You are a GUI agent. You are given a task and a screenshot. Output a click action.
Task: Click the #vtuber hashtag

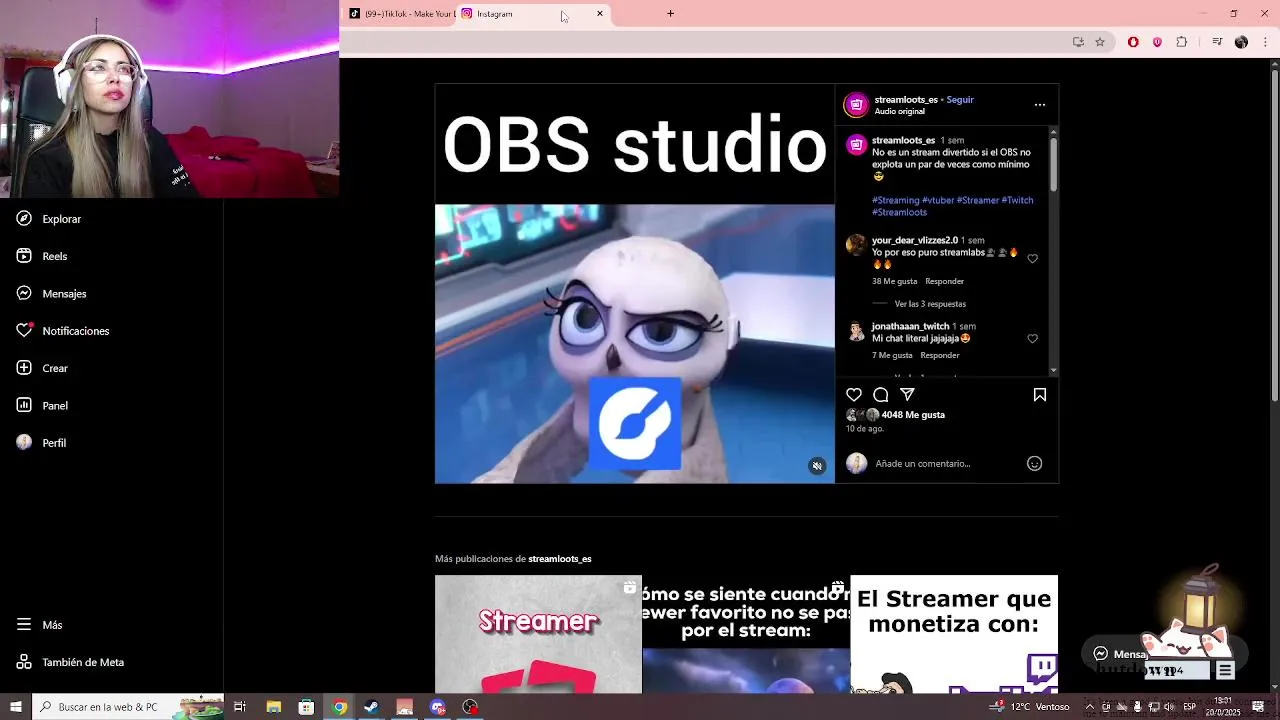(938, 200)
